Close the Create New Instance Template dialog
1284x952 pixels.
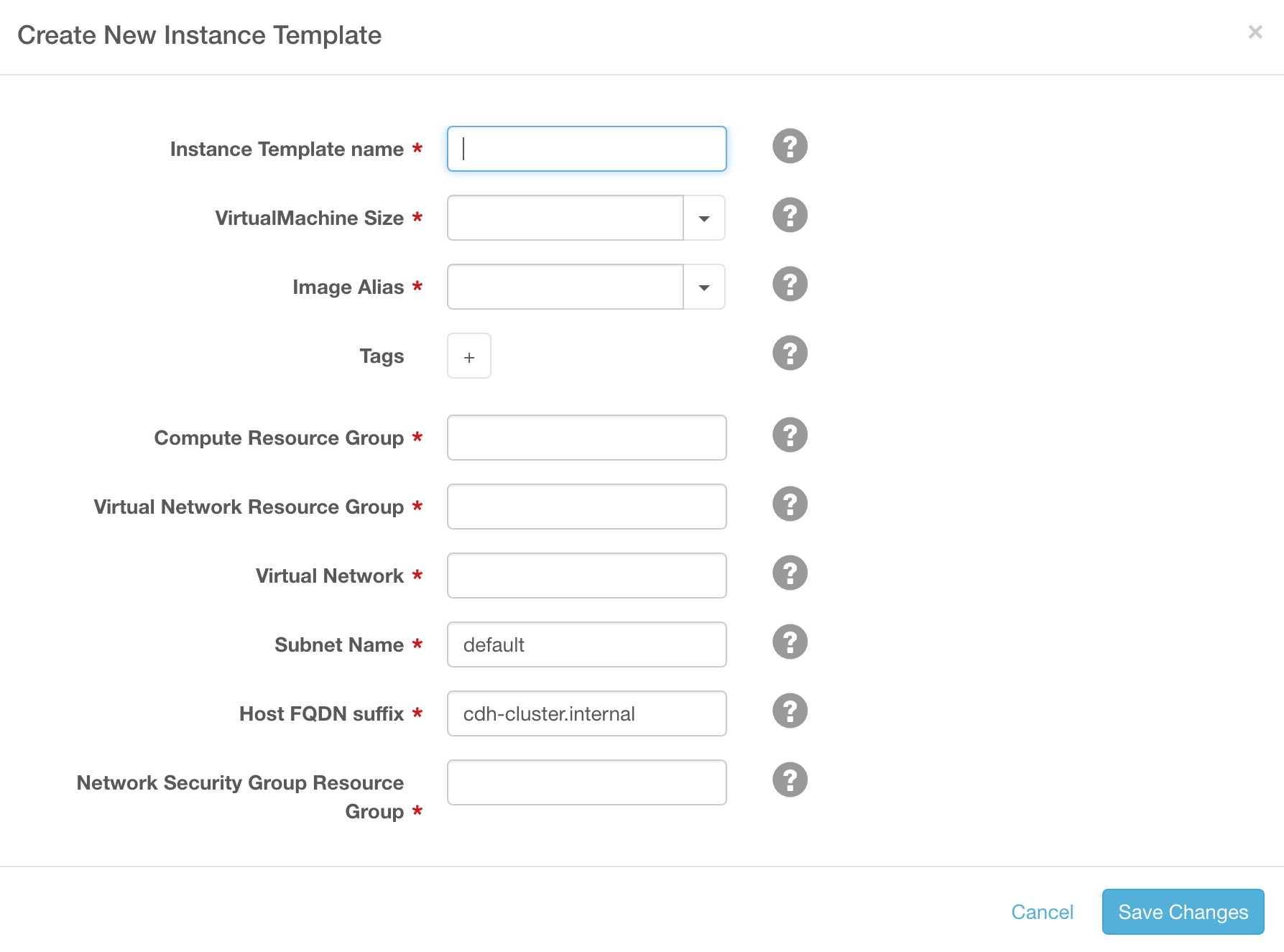point(1255,32)
